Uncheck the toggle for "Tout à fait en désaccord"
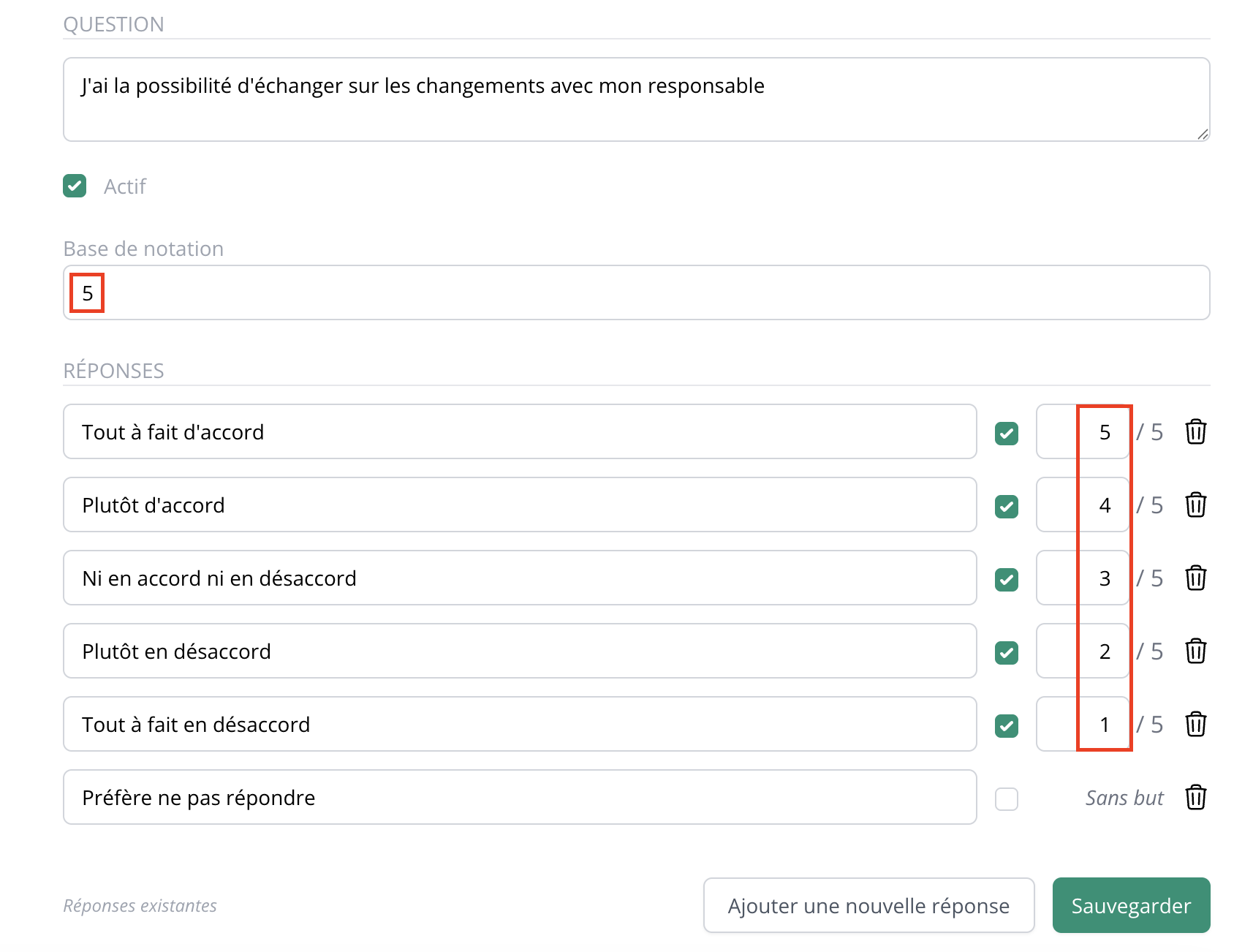 [1007, 725]
